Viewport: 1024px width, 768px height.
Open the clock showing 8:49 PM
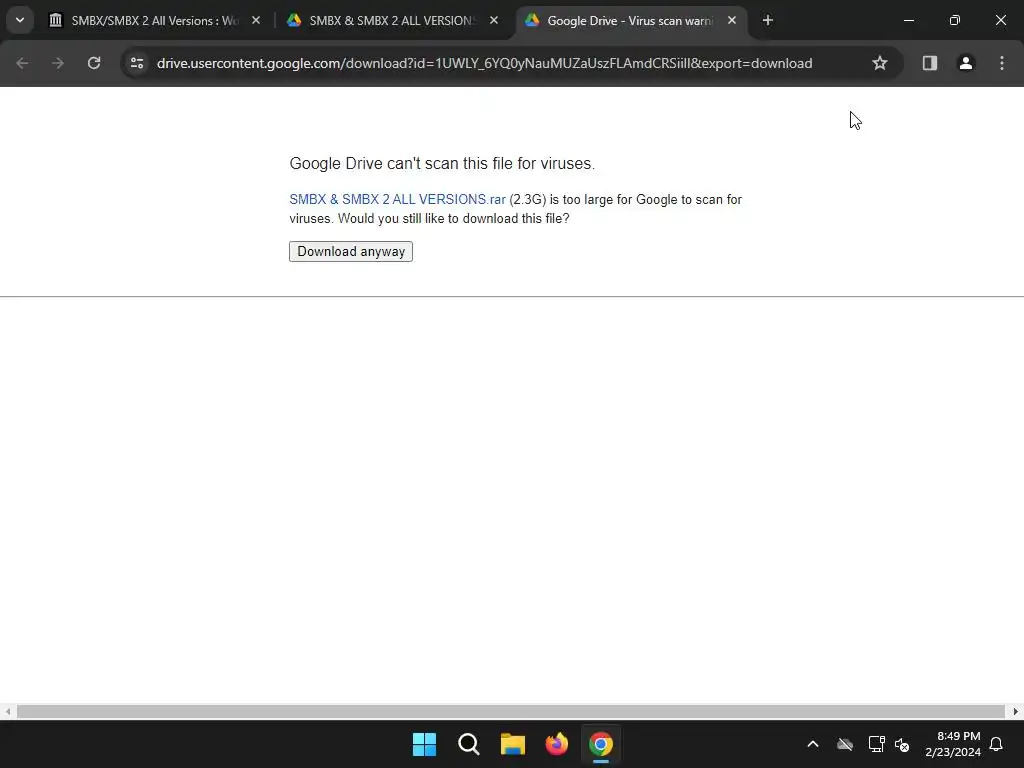point(953,744)
